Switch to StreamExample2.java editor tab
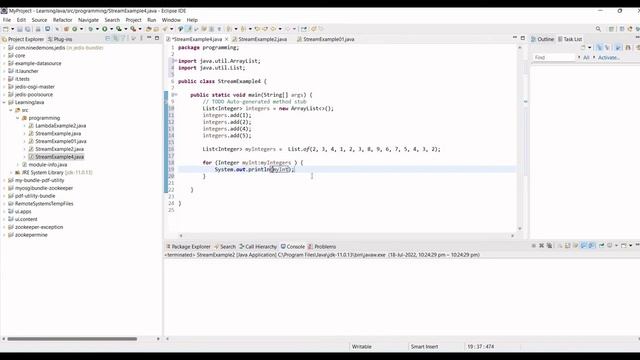640x360 pixels. (x=262, y=39)
